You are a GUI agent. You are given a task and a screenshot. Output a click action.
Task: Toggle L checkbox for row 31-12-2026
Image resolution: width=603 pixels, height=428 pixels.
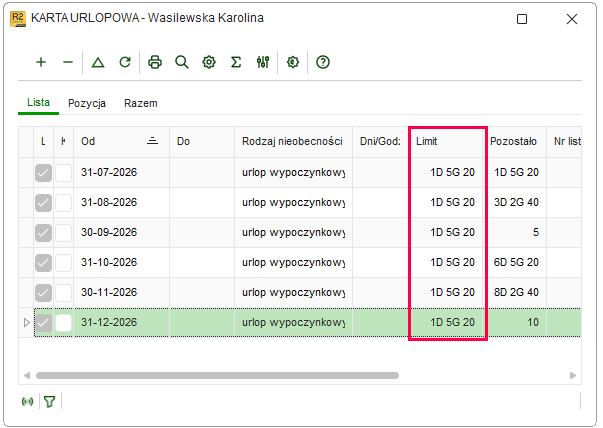[x=43, y=323]
